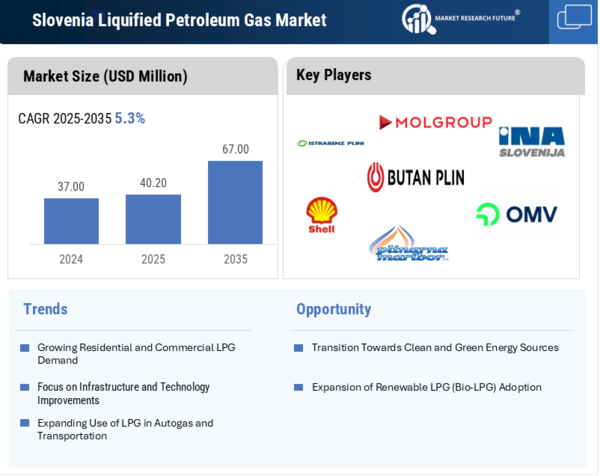The image size is (600, 476).
Task: Click bullet beside Transition Towards Clean Energy
Action: tap(298, 348)
